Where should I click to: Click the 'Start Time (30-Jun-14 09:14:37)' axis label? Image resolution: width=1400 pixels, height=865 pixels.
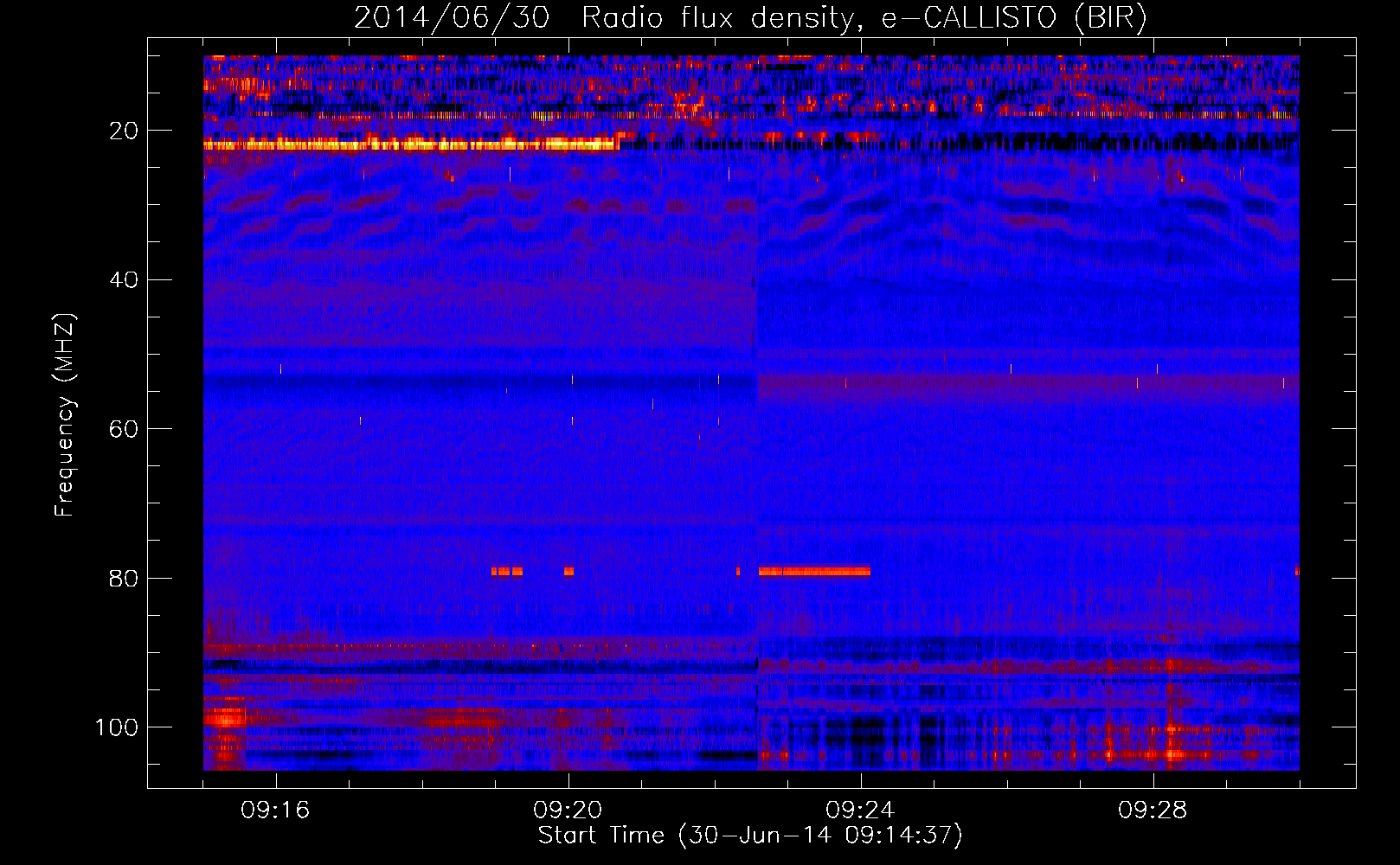(x=750, y=836)
